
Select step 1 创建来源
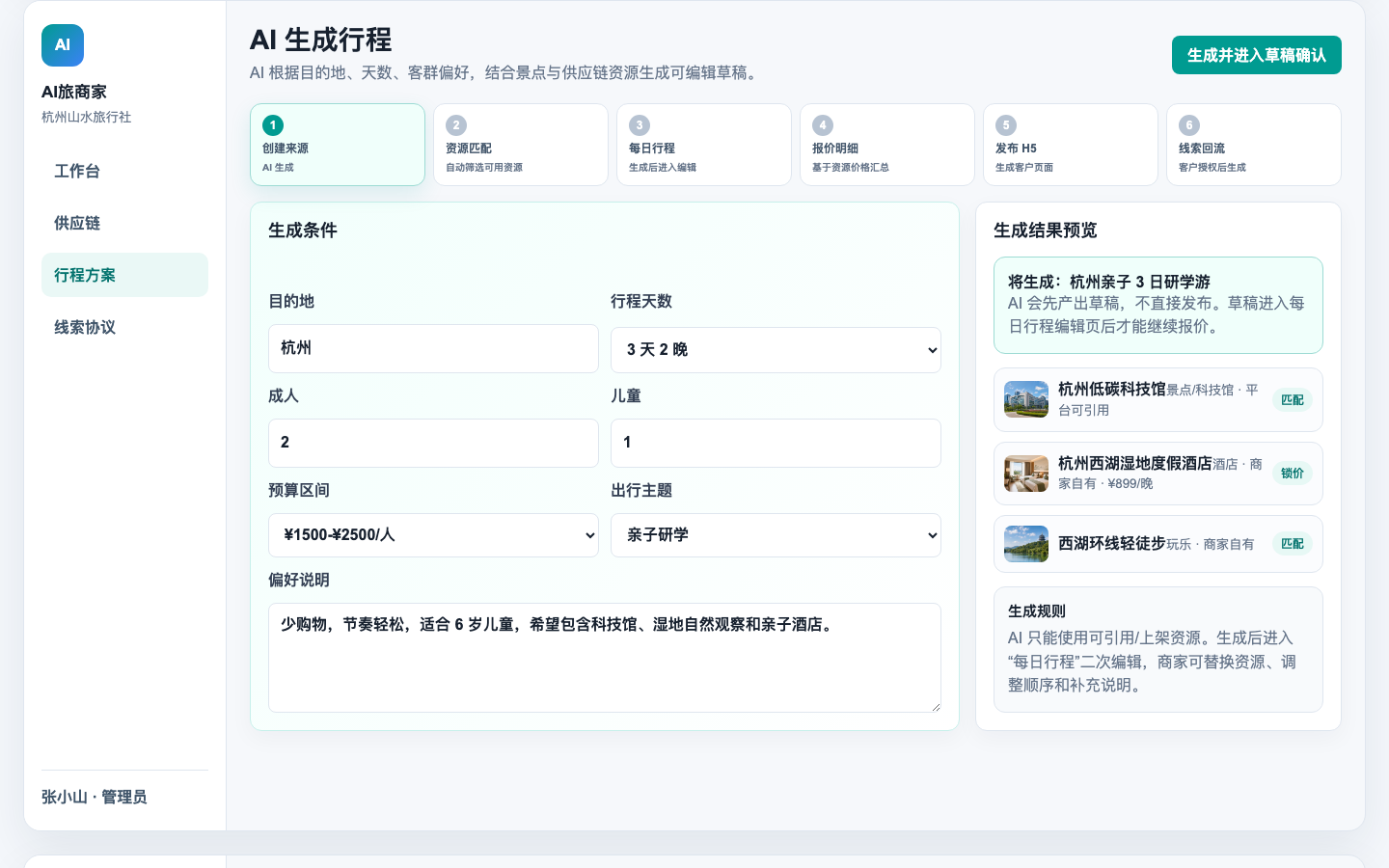click(x=338, y=145)
